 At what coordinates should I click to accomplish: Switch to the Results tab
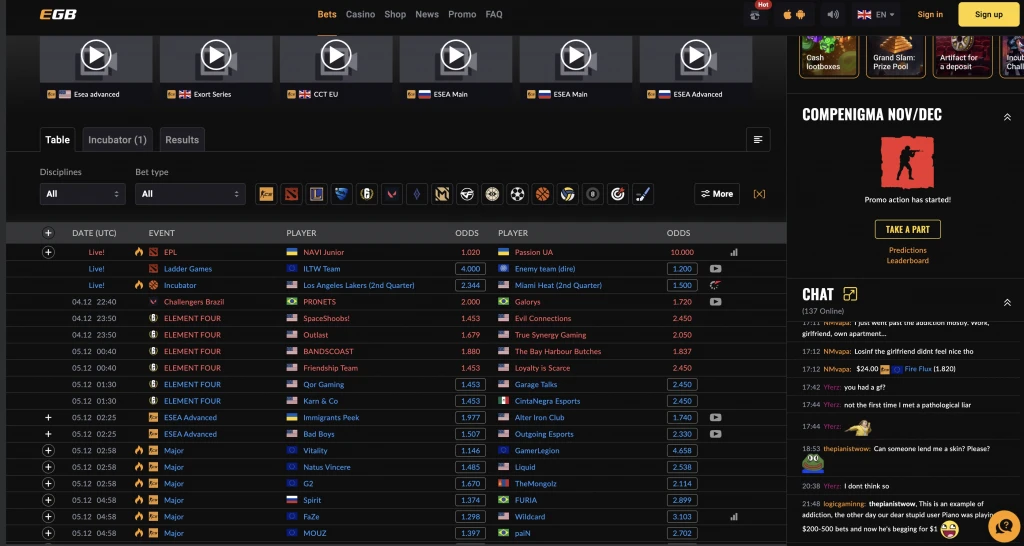181,140
